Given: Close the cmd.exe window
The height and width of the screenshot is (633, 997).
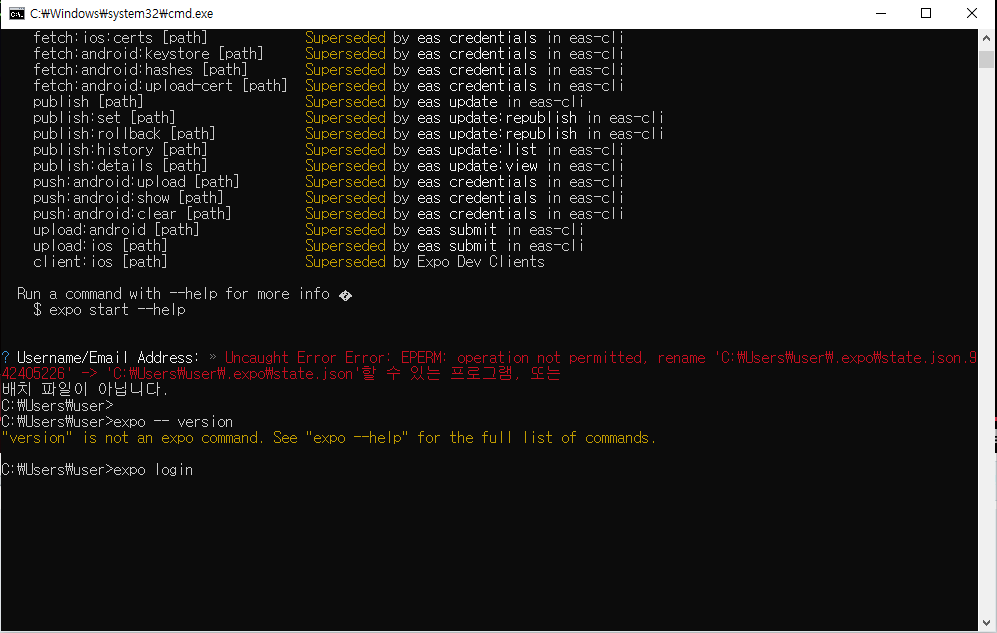Looking at the screenshot, I should click(972, 13).
